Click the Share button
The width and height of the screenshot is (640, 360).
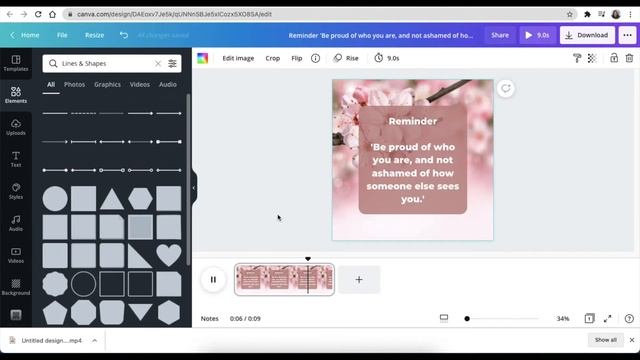[x=500, y=36]
